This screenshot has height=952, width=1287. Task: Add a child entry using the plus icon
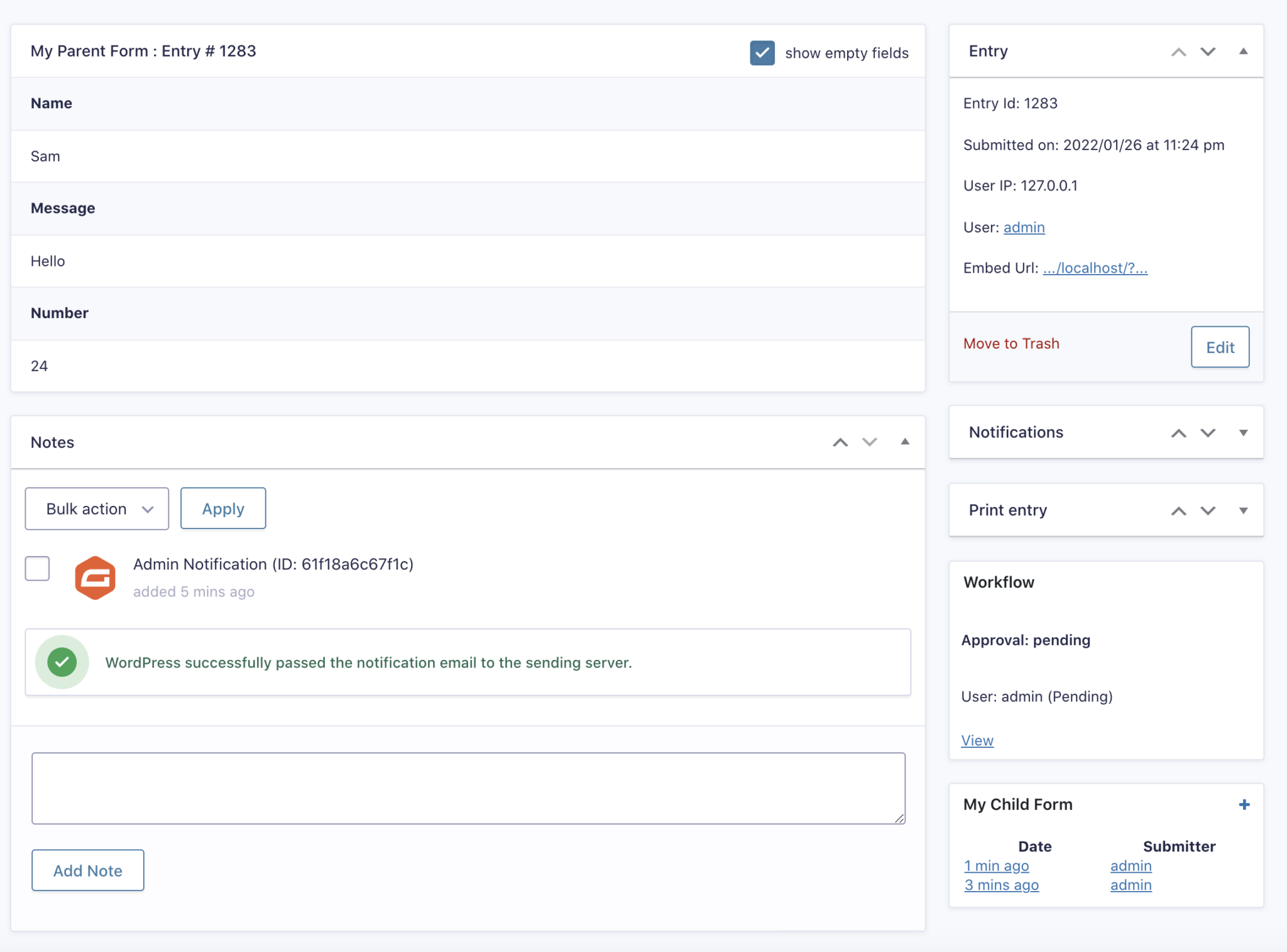(1244, 804)
